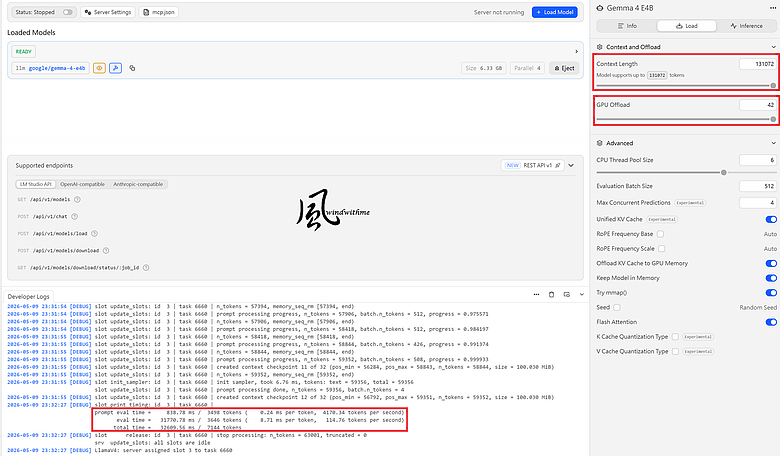Select the Load tab
Viewport: 780px width, 456px height.
click(x=686, y=26)
